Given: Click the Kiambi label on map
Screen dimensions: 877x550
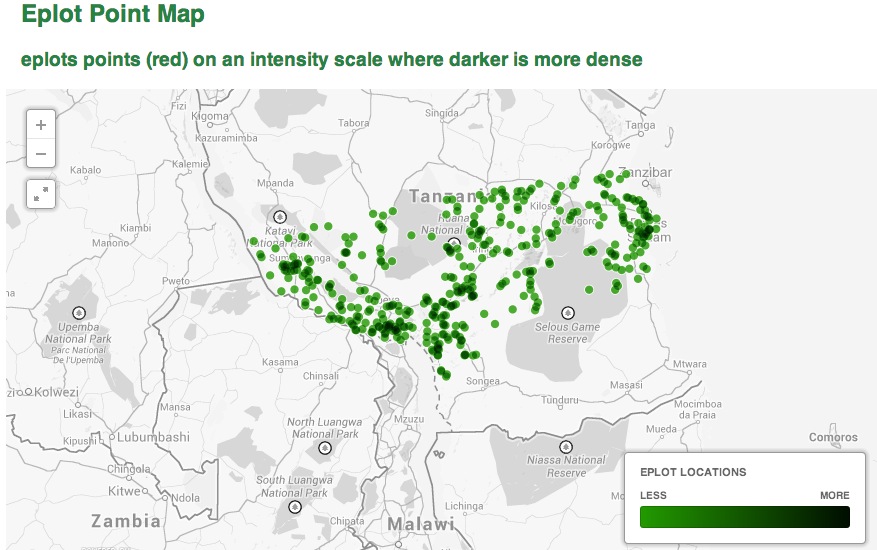Looking at the screenshot, I should pyautogui.click(x=135, y=228).
